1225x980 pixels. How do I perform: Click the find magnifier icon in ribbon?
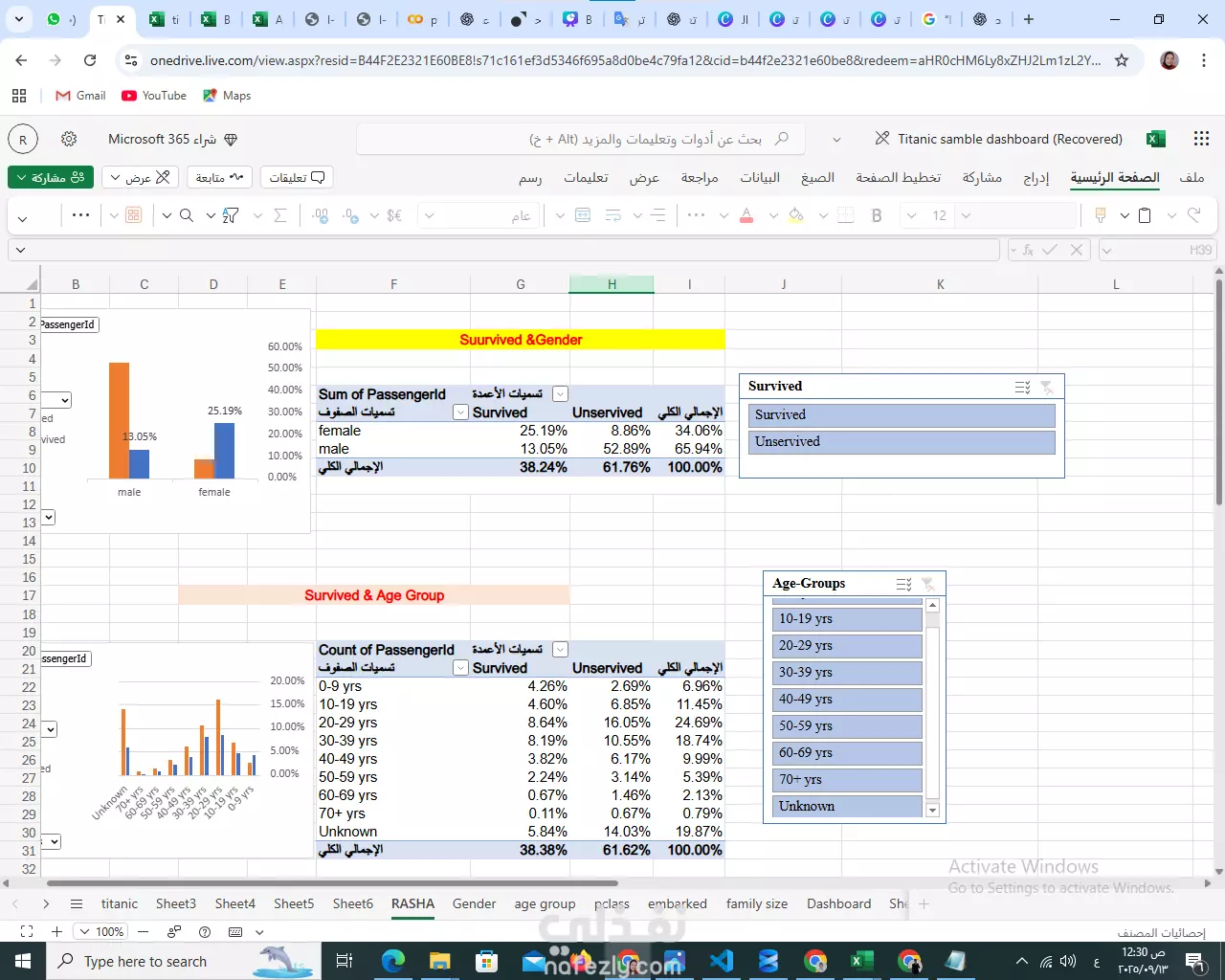click(x=187, y=215)
